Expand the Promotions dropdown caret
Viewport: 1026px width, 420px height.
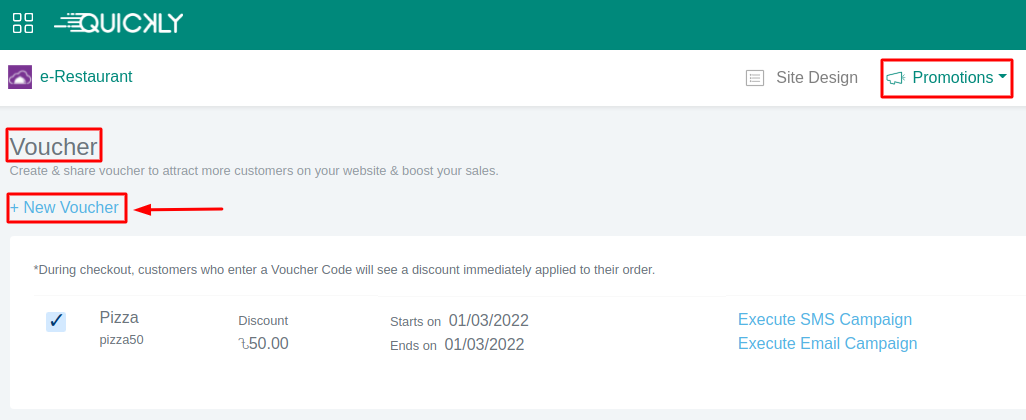(x=1002, y=77)
